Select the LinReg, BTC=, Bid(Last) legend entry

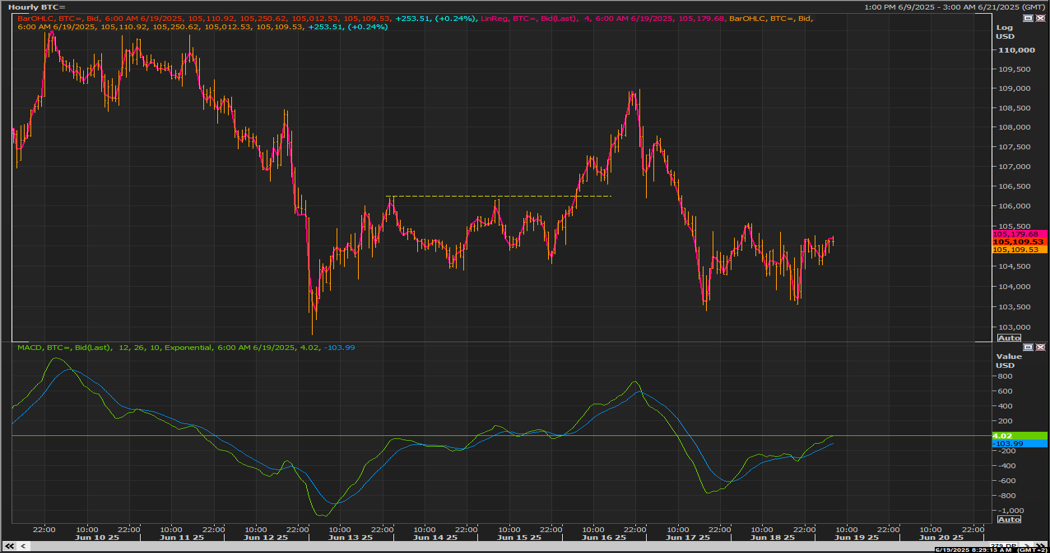click(529, 18)
